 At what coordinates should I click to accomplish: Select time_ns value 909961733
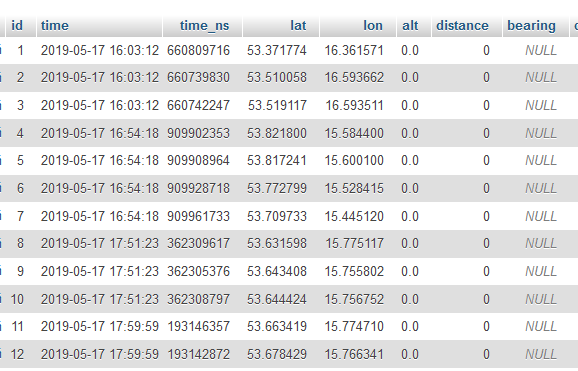pos(198,216)
